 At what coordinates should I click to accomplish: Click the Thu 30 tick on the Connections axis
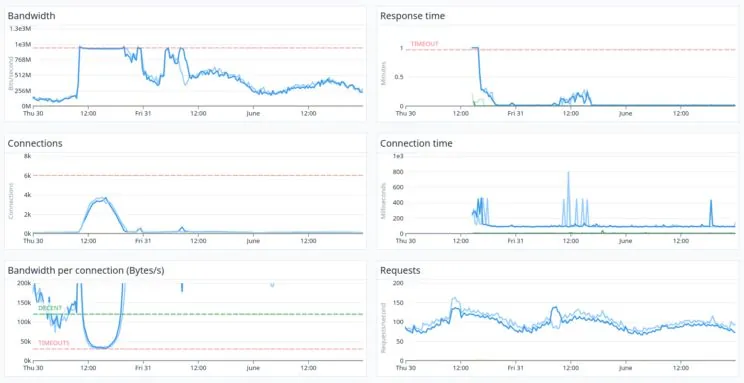(x=31, y=241)
